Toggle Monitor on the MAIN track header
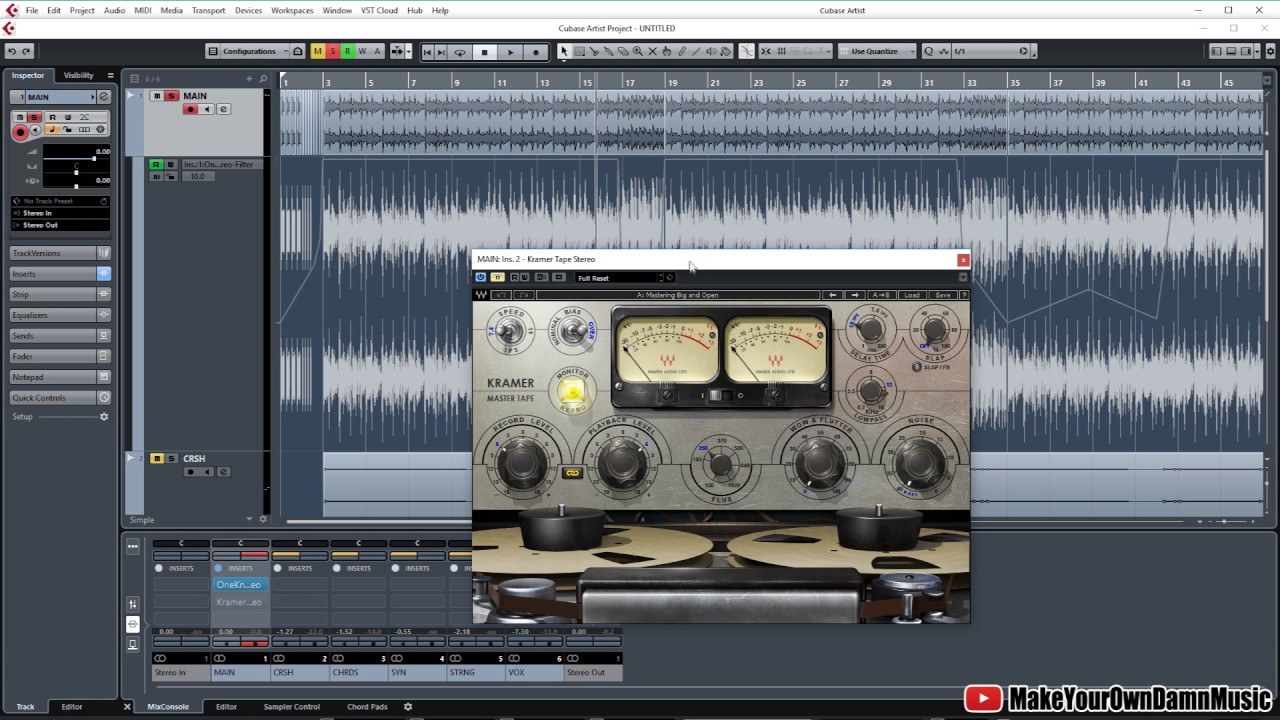 click(207, 109)
